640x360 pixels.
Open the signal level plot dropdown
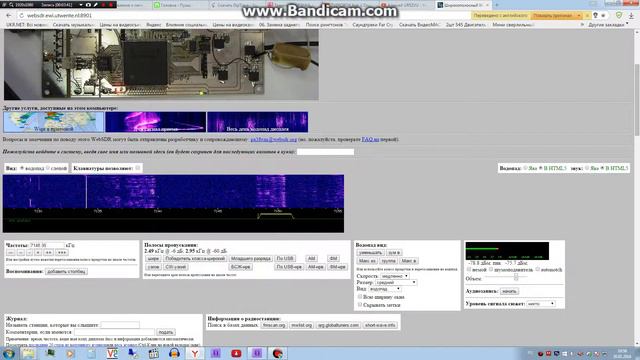[x=540, y=304]
